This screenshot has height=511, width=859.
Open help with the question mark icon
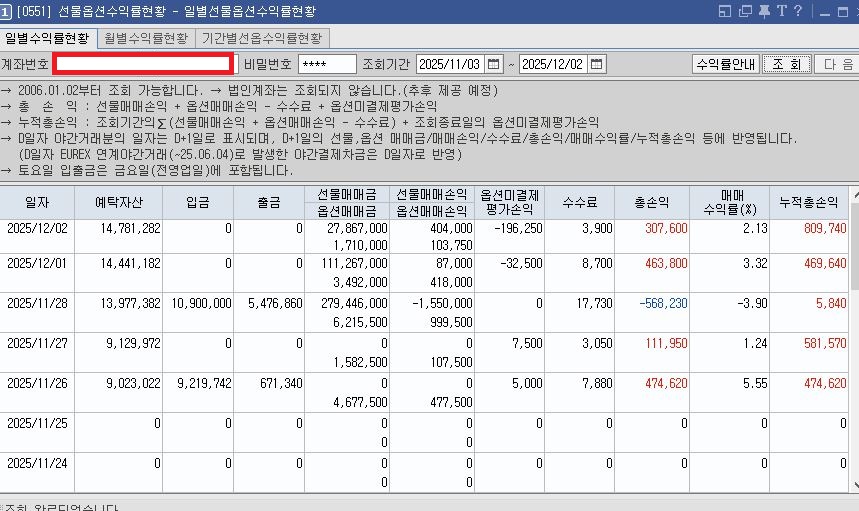[x=798, y=11]
